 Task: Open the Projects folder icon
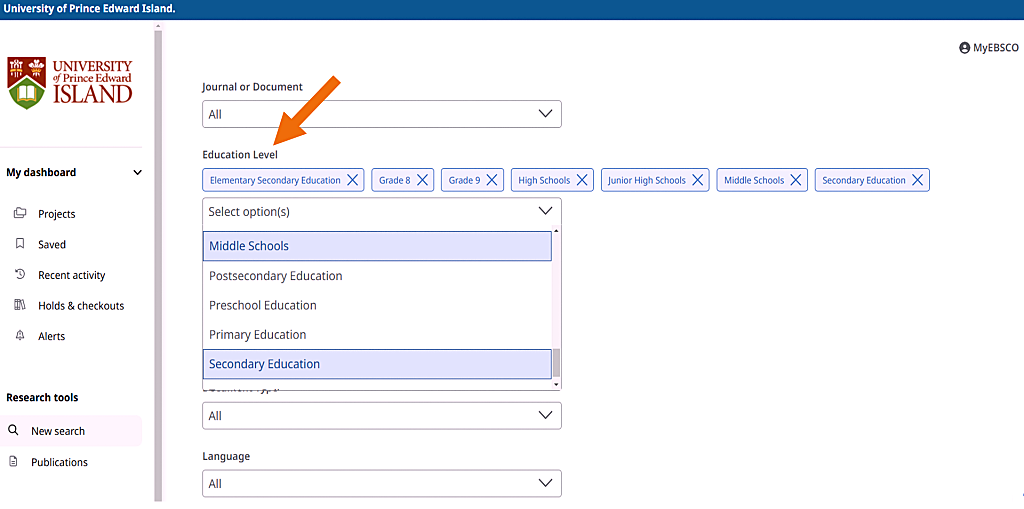click(x=20, y=214)
